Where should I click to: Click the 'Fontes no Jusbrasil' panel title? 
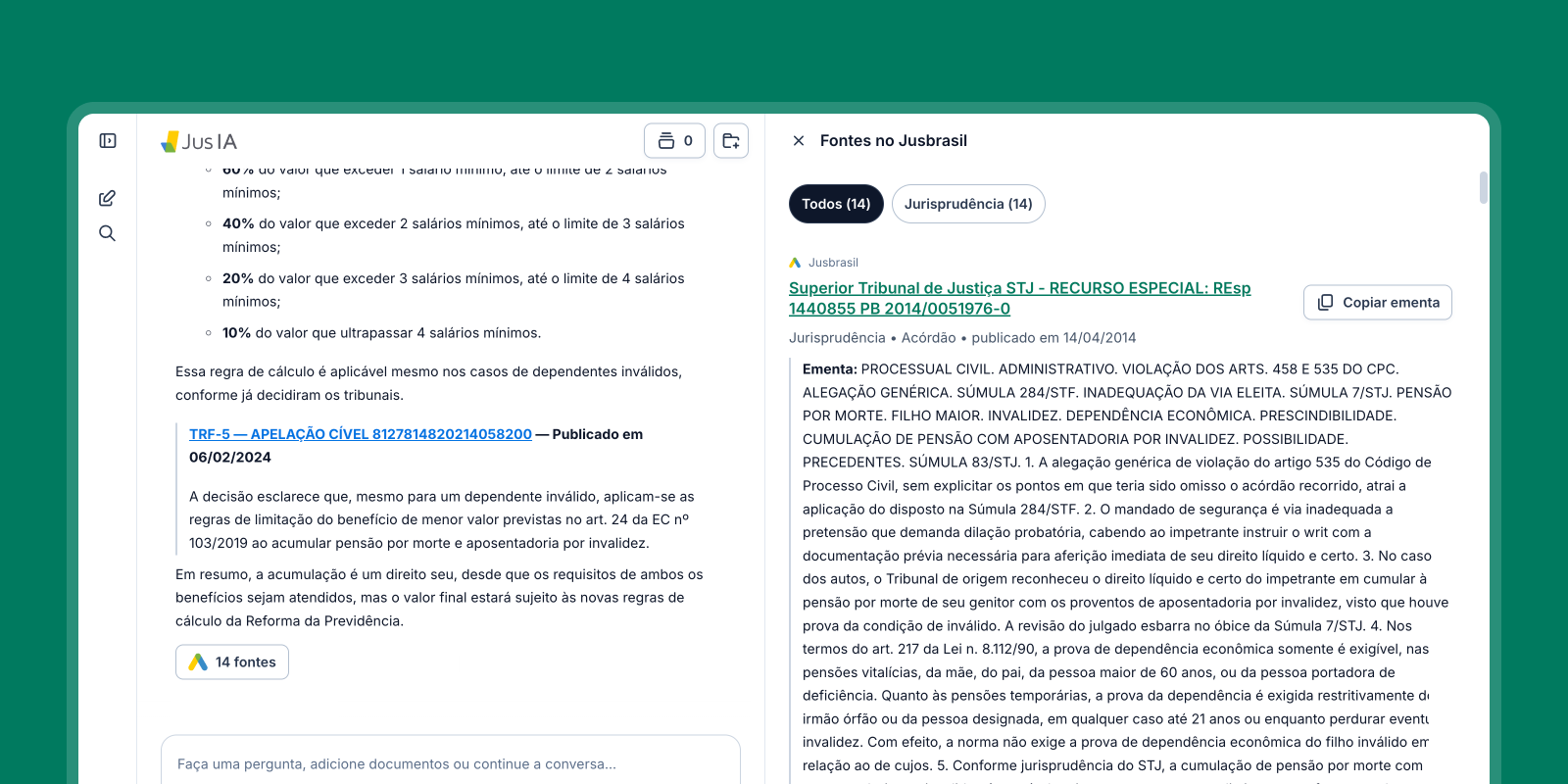[x=894, y=141]
